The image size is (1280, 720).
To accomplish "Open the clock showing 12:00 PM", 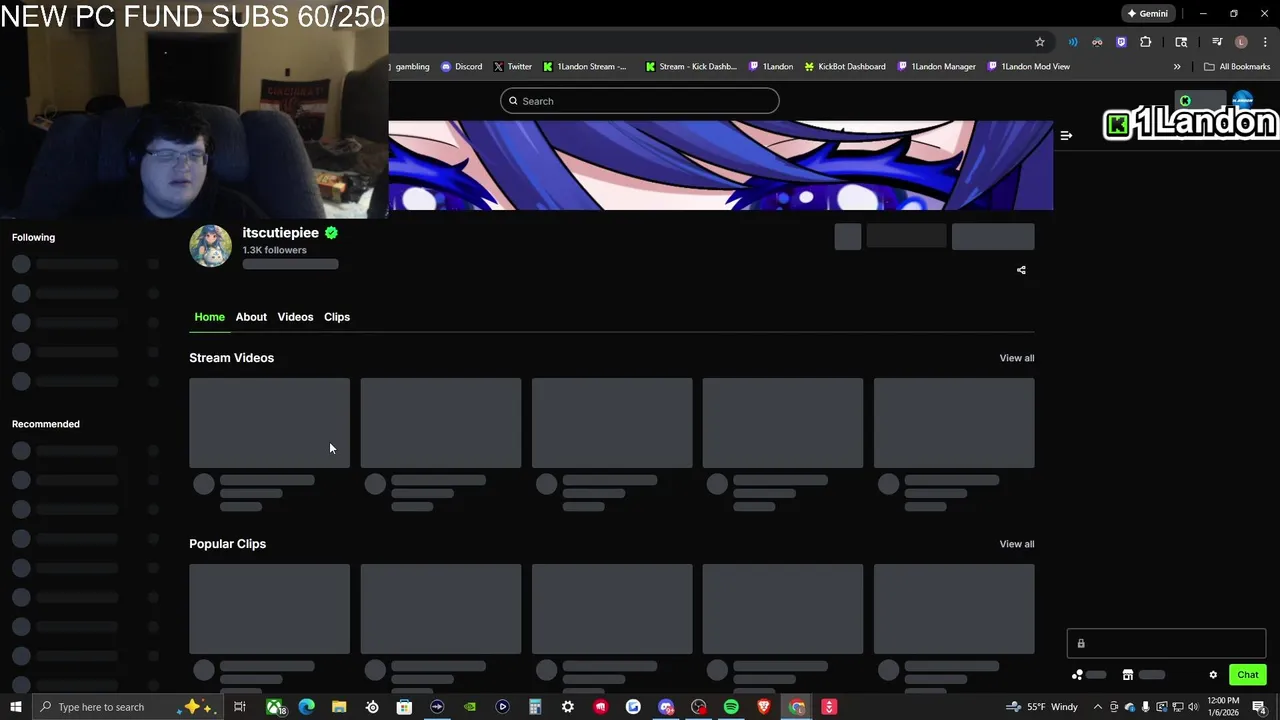I will pyautogui.click(x=1223, y=707).
